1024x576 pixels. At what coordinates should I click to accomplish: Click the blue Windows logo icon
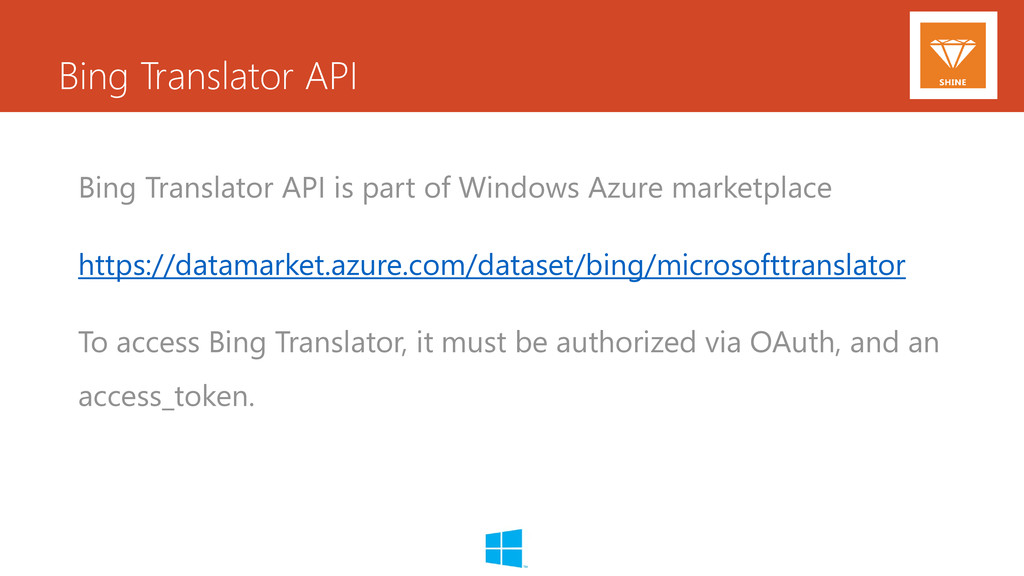pos(504,548)
